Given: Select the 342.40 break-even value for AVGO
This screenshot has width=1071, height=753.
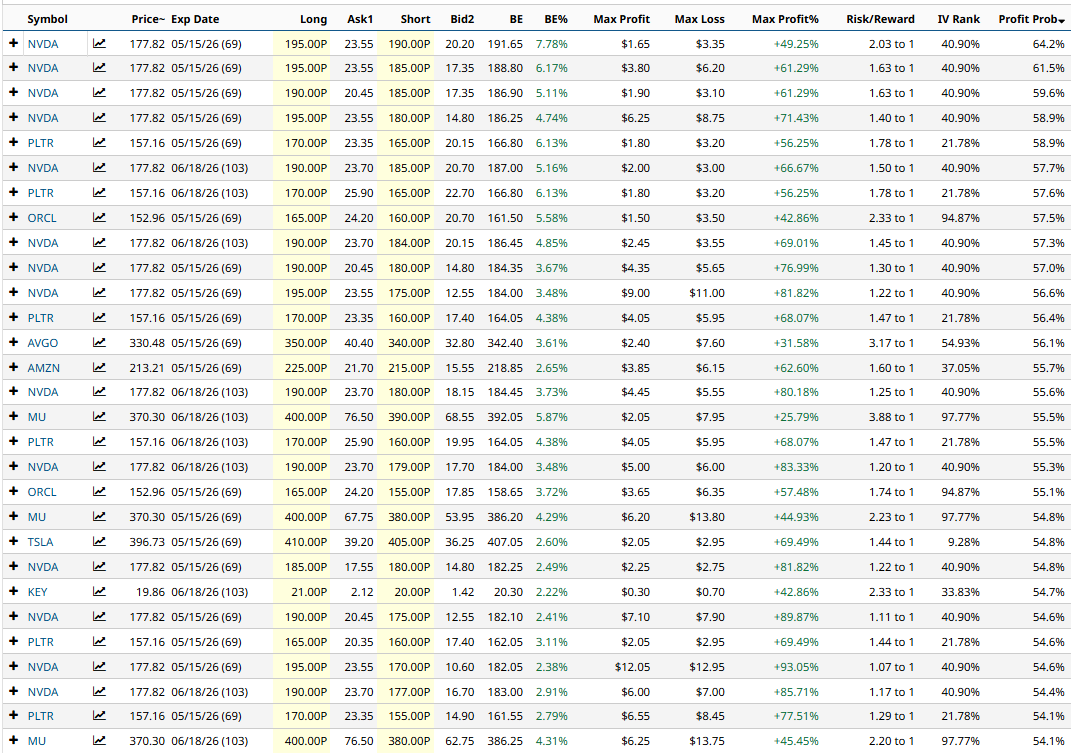Looking at the screenshot, I should coord(505,343).
